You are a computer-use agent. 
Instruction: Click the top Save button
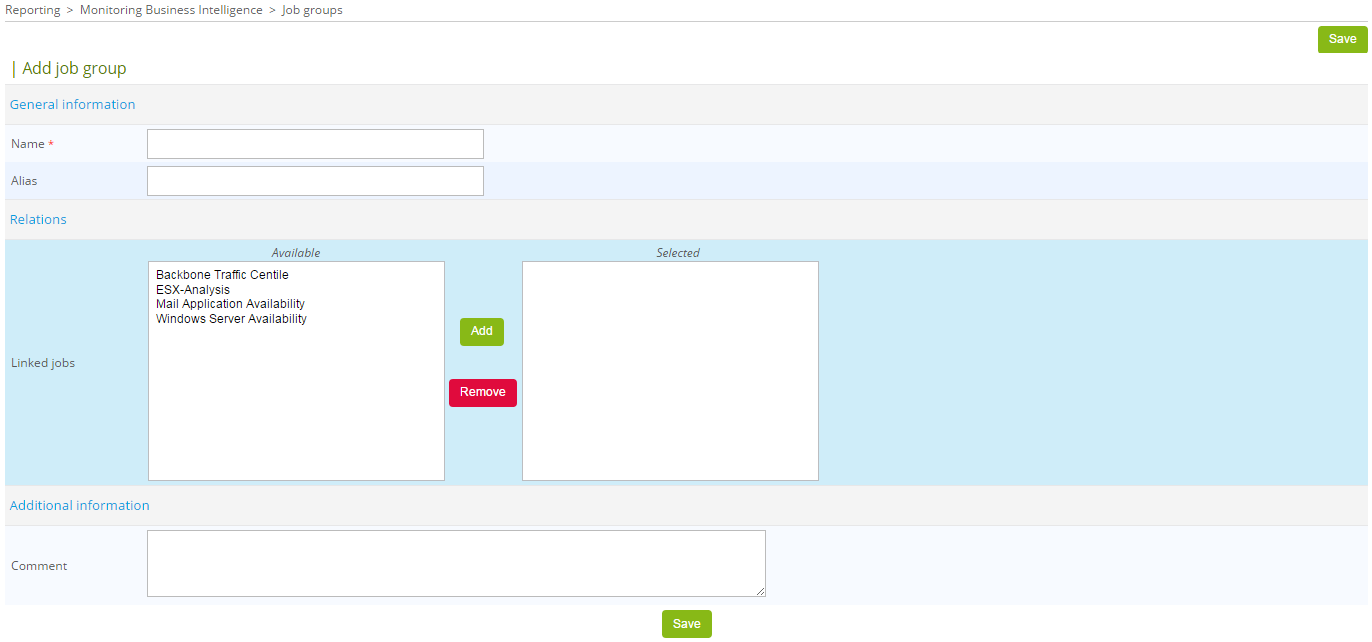pos(1342,39)
